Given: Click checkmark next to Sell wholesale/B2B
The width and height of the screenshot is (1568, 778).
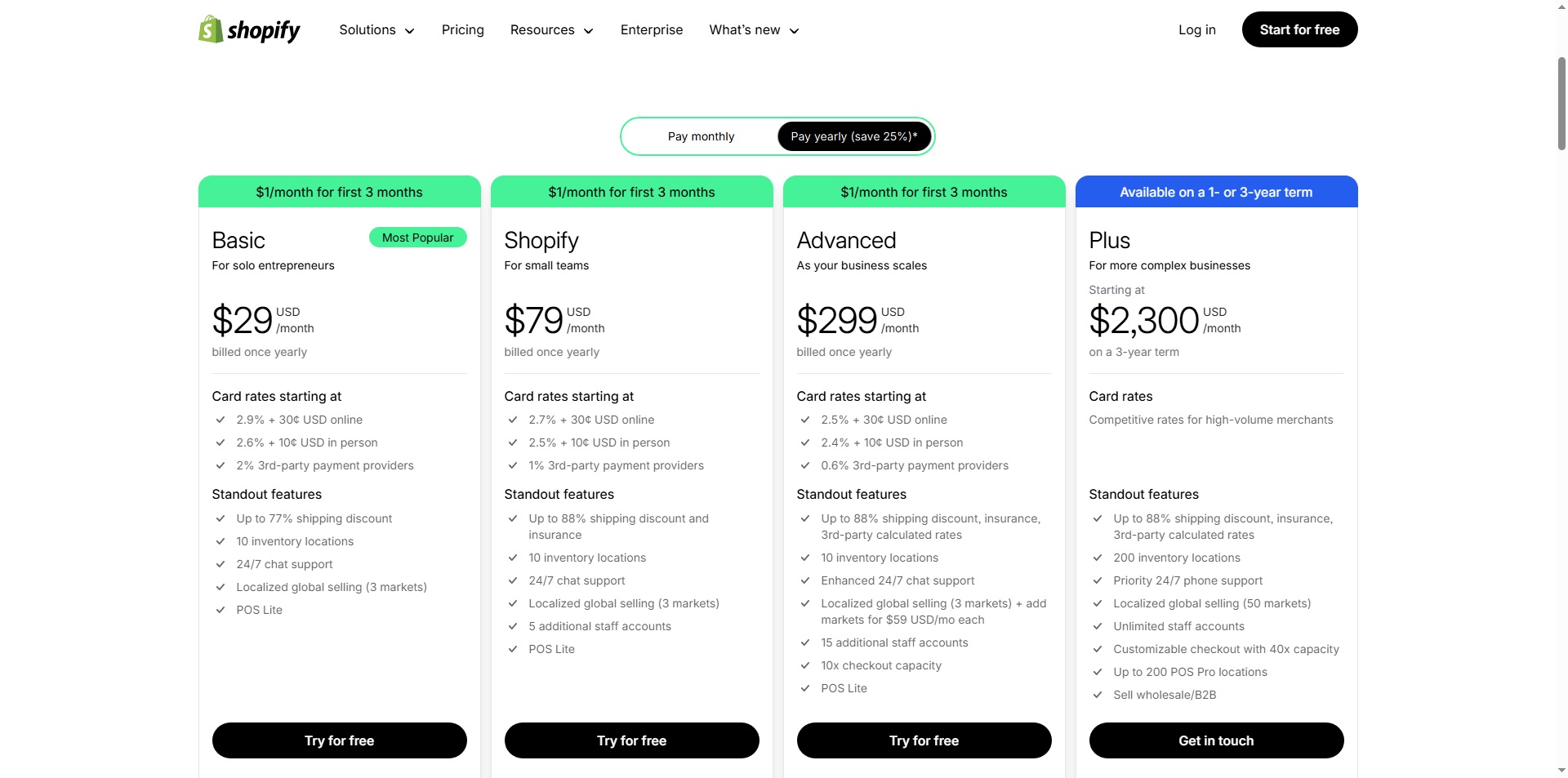Looking at the screenshot, I should pyautogui.click(x=1098, y=695).
